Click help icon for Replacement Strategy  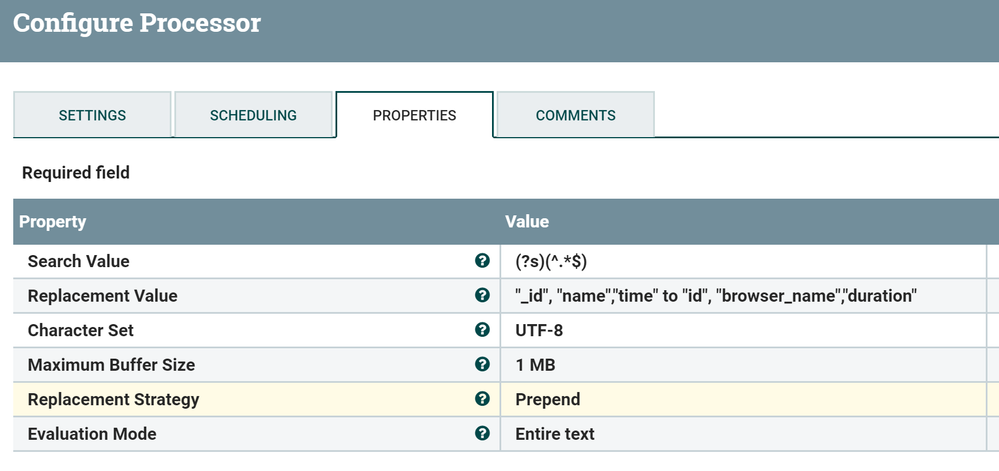point(482,399)
